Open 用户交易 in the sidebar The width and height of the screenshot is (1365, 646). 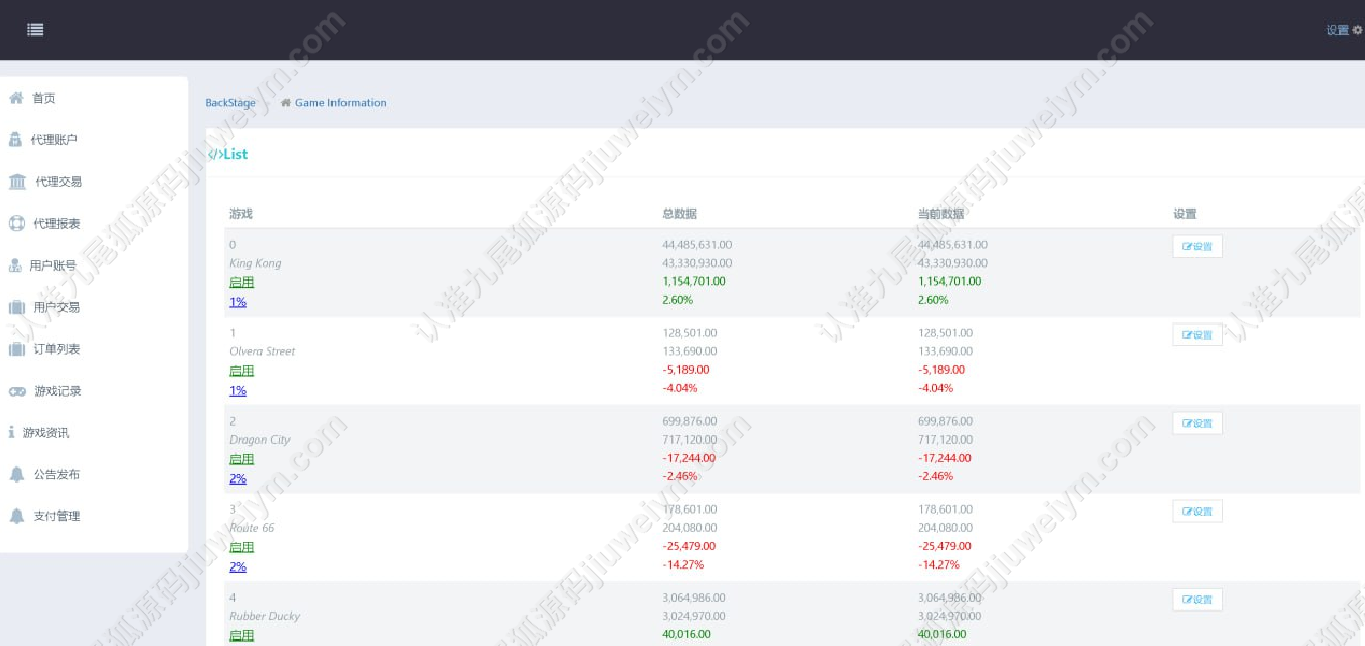pos(56,308)
